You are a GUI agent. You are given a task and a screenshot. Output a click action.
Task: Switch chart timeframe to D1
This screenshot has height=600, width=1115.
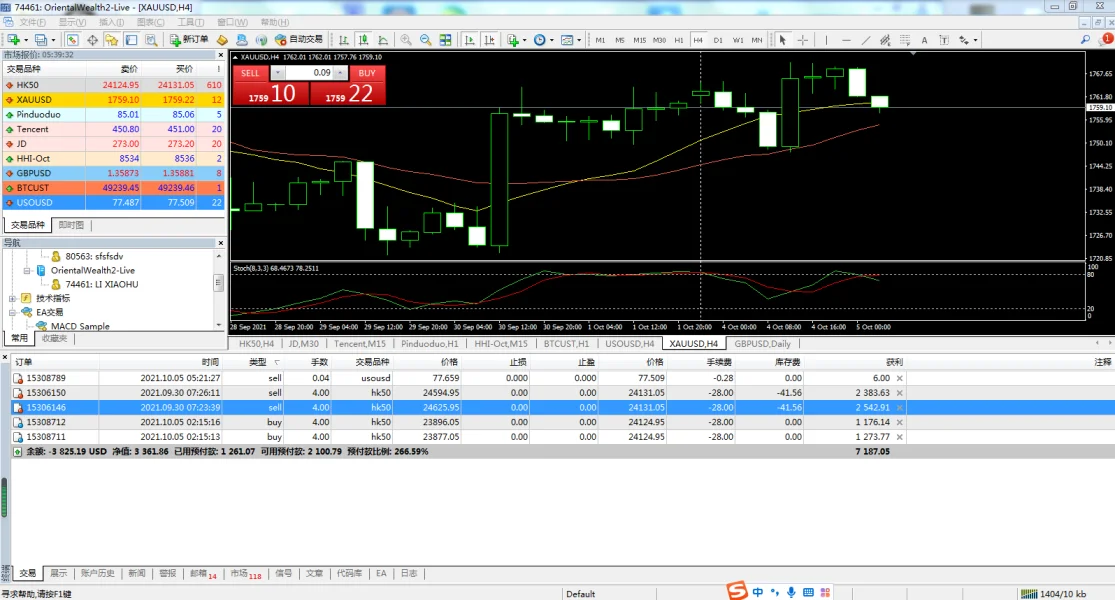pyautogui.click(x=718, y=40)
